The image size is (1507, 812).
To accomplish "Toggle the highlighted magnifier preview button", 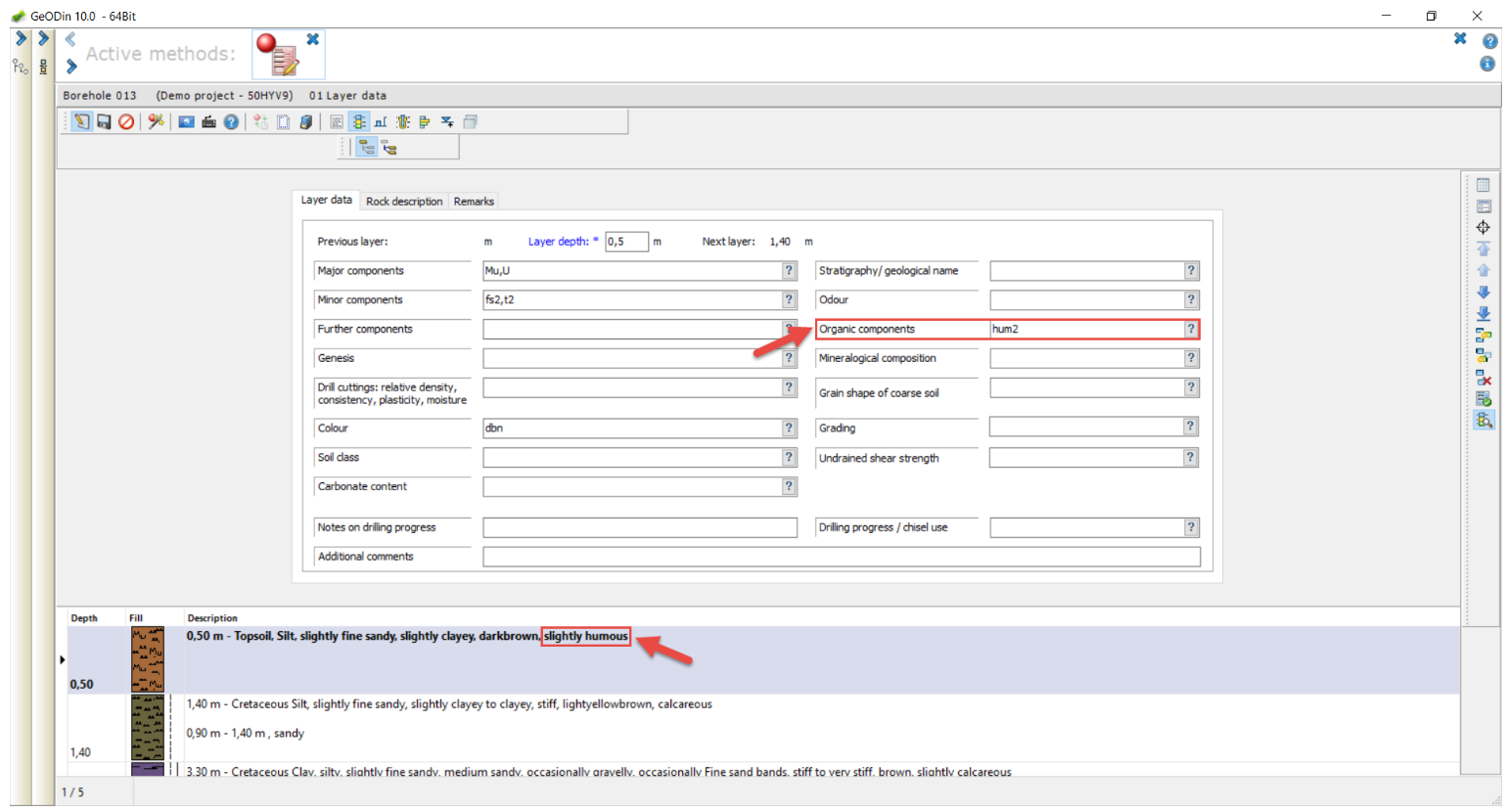I will (1484, 421).
